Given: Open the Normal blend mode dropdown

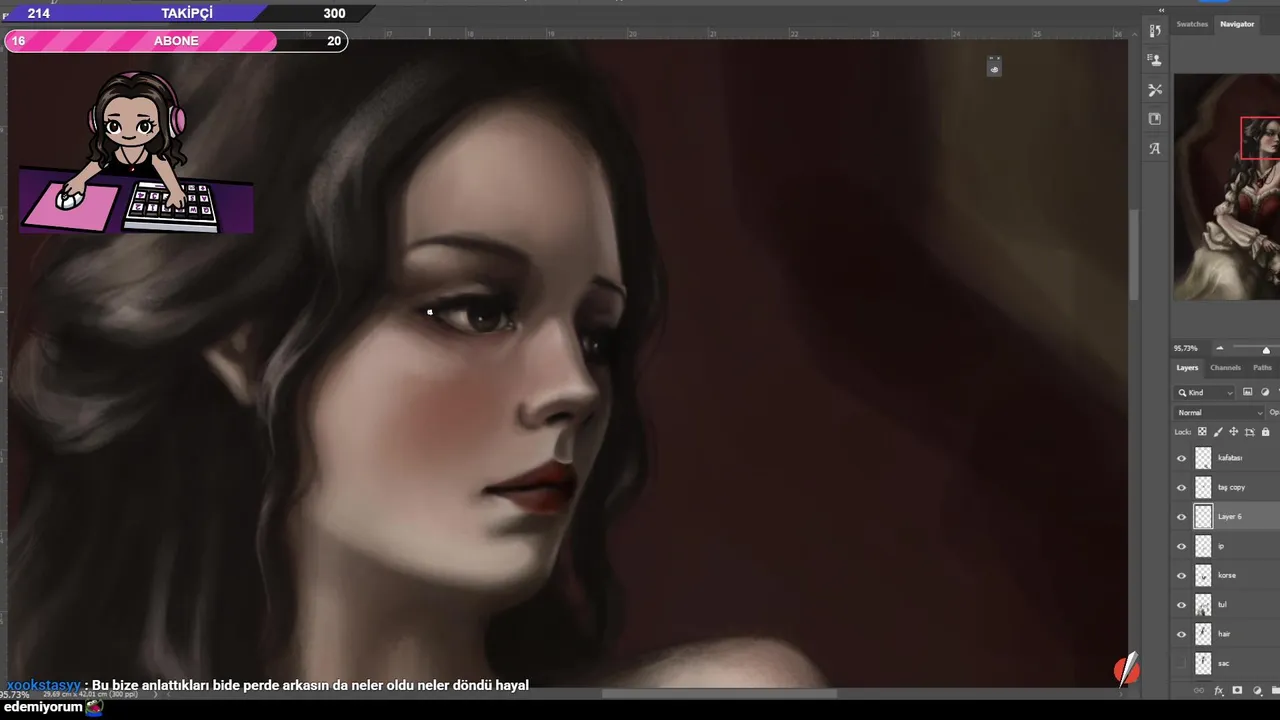Looking at the screenshot, I should pyautogui.click(x=1219, y=412).
